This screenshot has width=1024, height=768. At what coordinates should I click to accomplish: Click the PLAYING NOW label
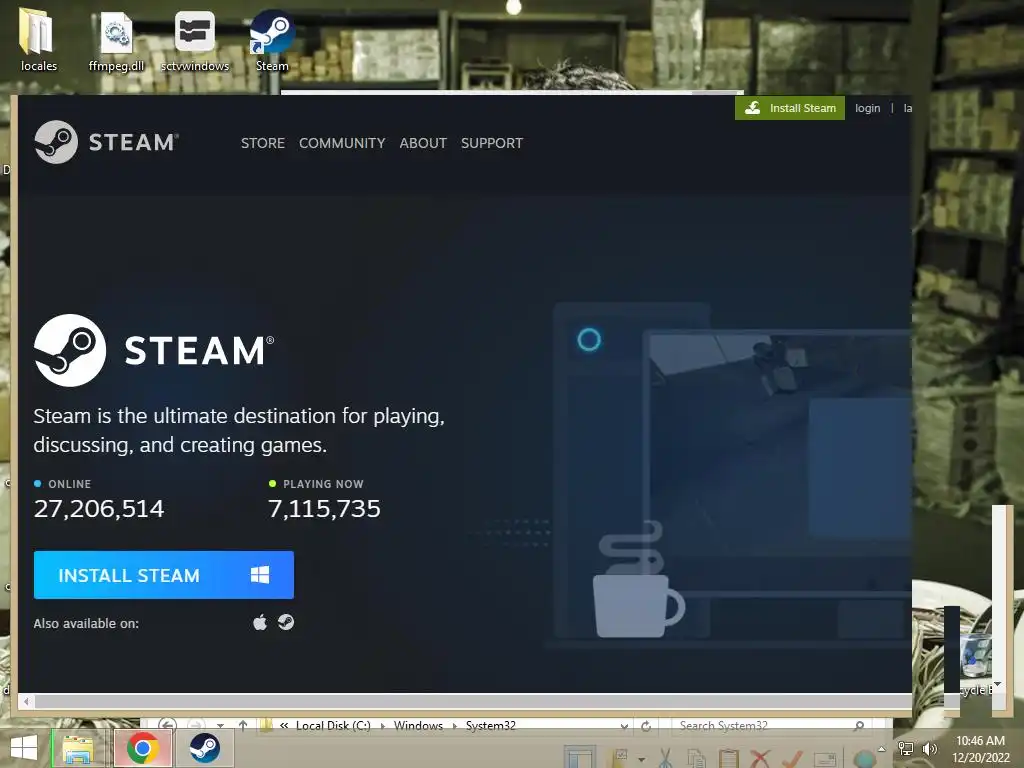pos(323,484)
